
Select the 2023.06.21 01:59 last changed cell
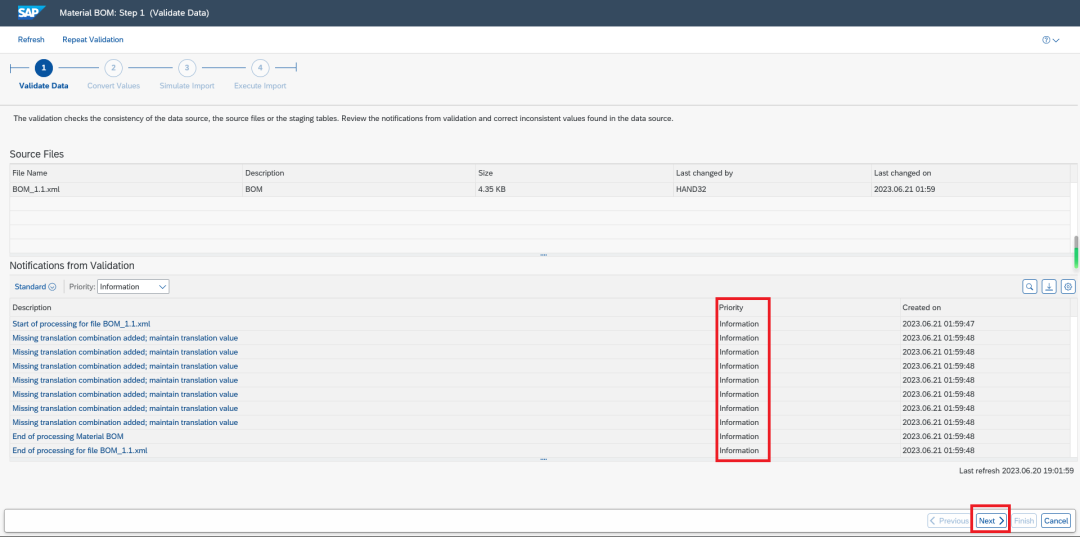(x=970, y=189)
